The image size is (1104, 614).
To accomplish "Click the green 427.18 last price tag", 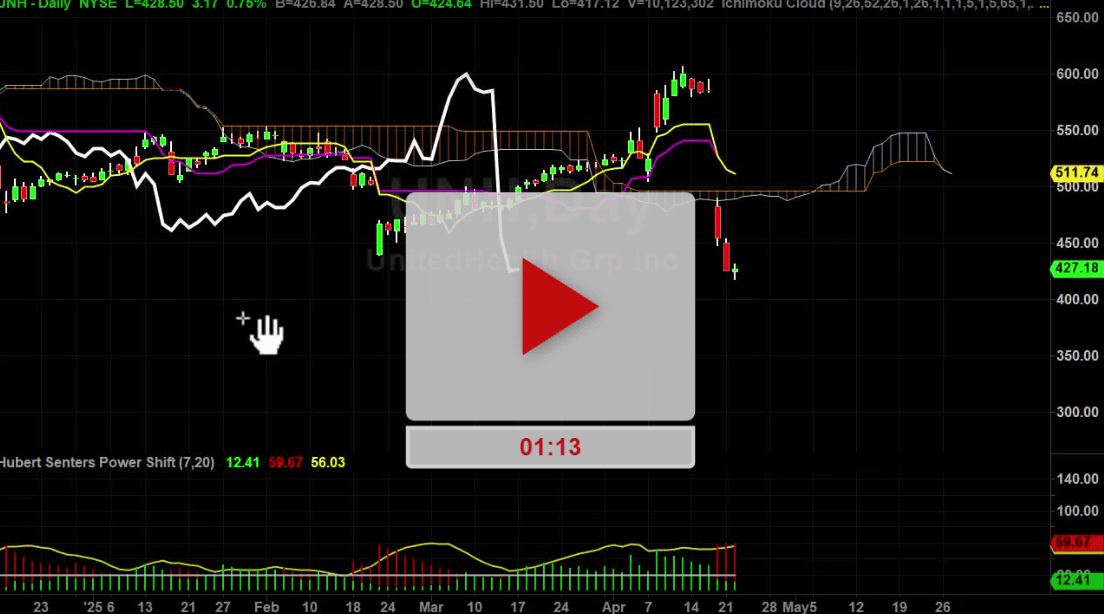I will click(1077, 268).
